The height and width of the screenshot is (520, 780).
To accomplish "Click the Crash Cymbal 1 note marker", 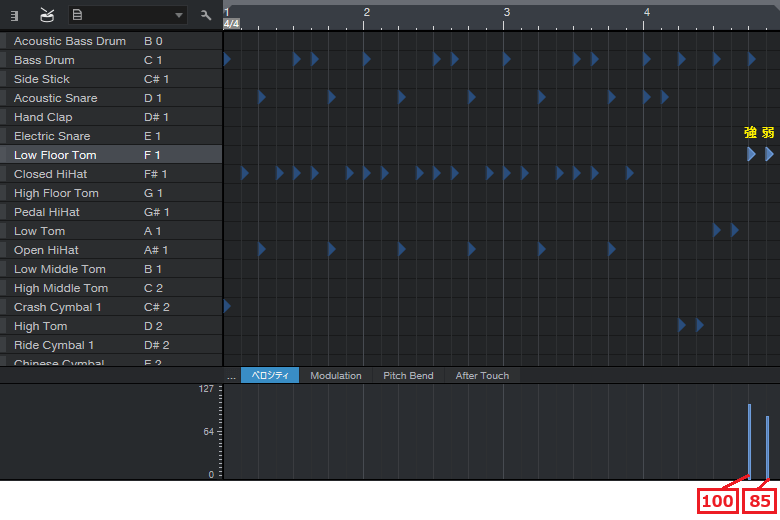I will pyautogui.click(x=227, y=306).
